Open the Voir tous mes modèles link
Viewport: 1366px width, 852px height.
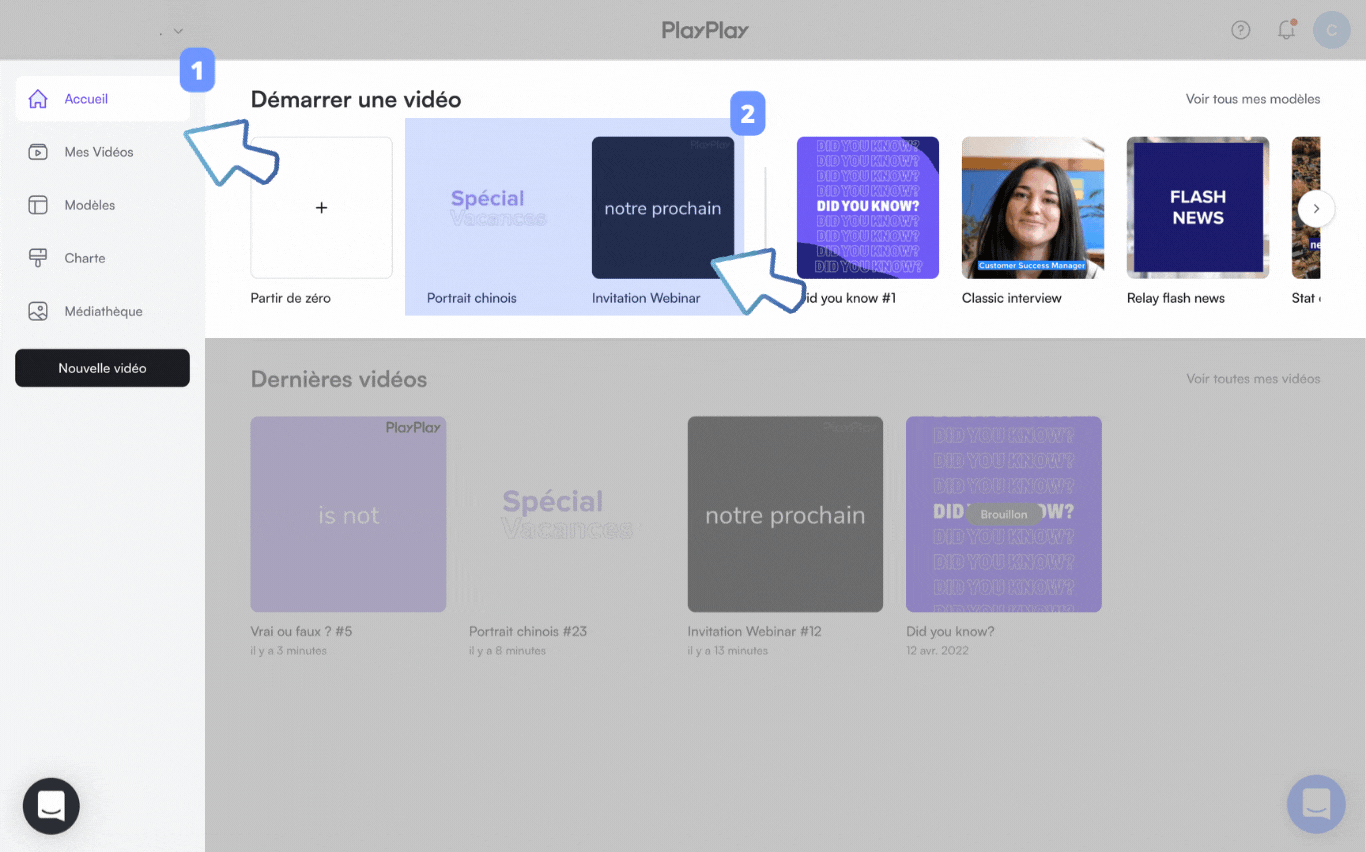(1252, 99)
